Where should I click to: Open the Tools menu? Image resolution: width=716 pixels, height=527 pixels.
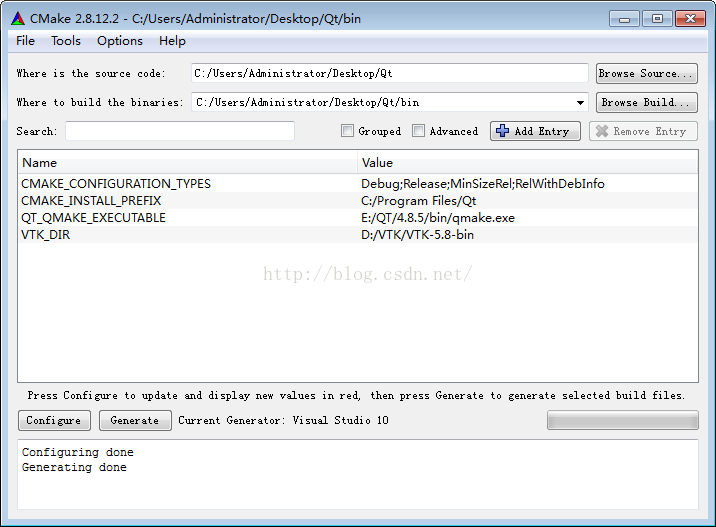coord(66,41)
